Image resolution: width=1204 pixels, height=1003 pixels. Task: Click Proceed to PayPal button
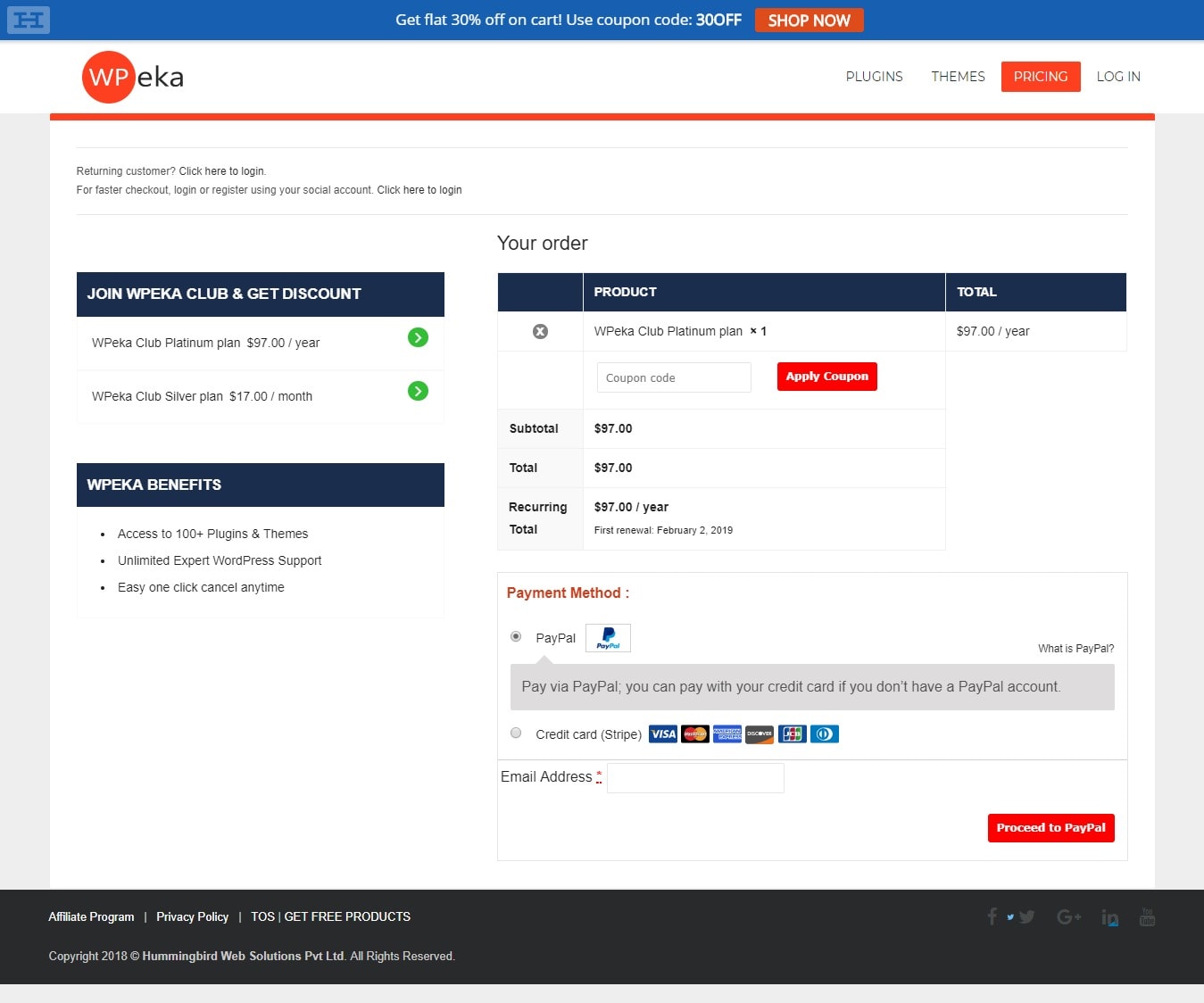coord(1050,828)
